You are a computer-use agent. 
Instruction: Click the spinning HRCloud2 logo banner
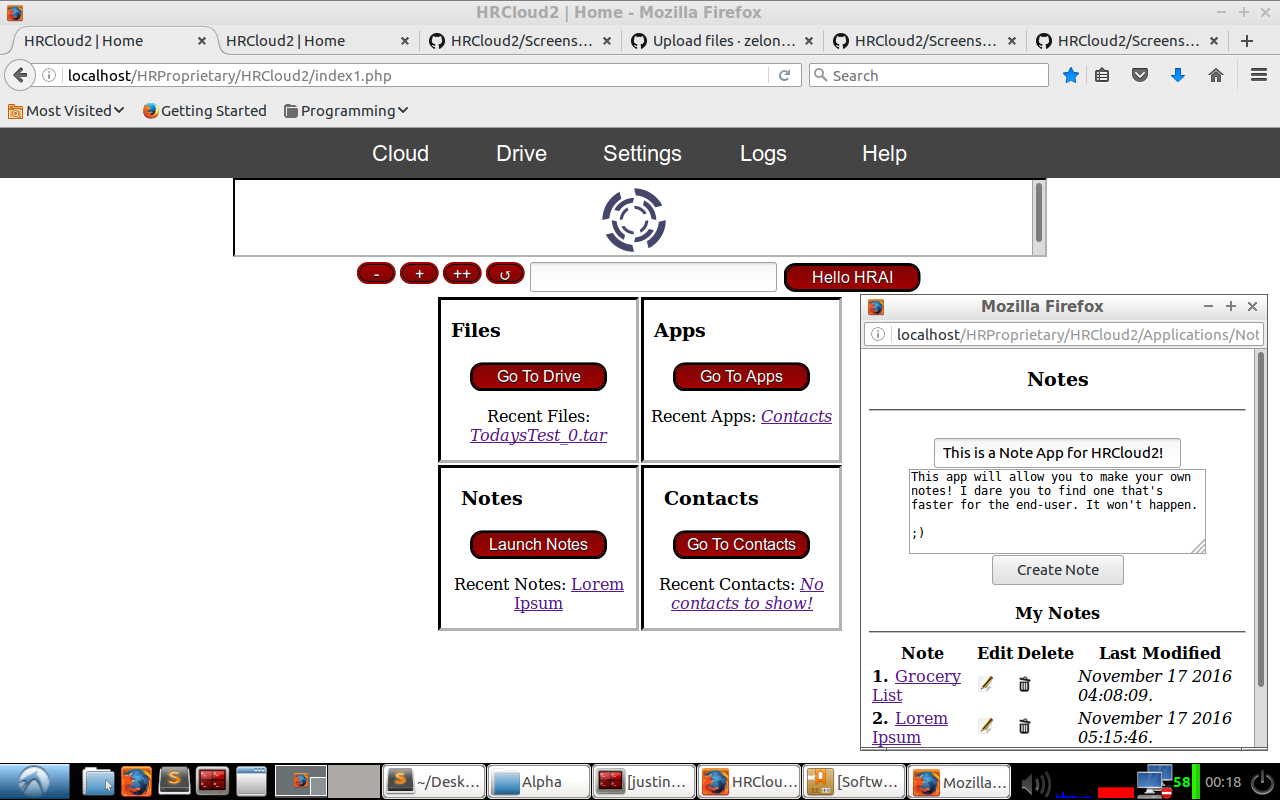coord(633,217)
